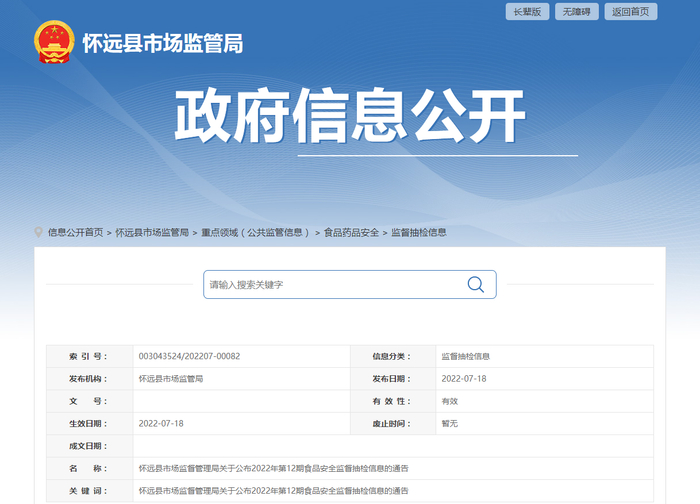Select effective date 2022-07-18 next to 生效日期
Image resolution: width=700 pixels, height=504 pixels.
(x=161, y=423)
